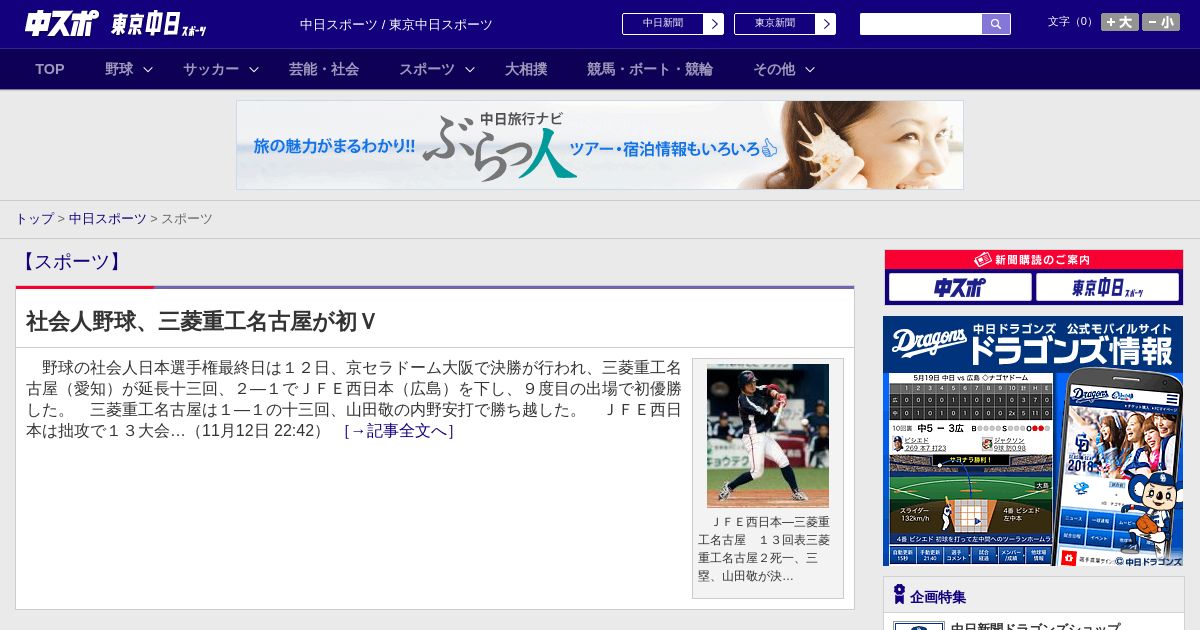Click 中スポ subscription button in sidebar
The height and width of the screenshot is (630, 1200).
point(960,288)
